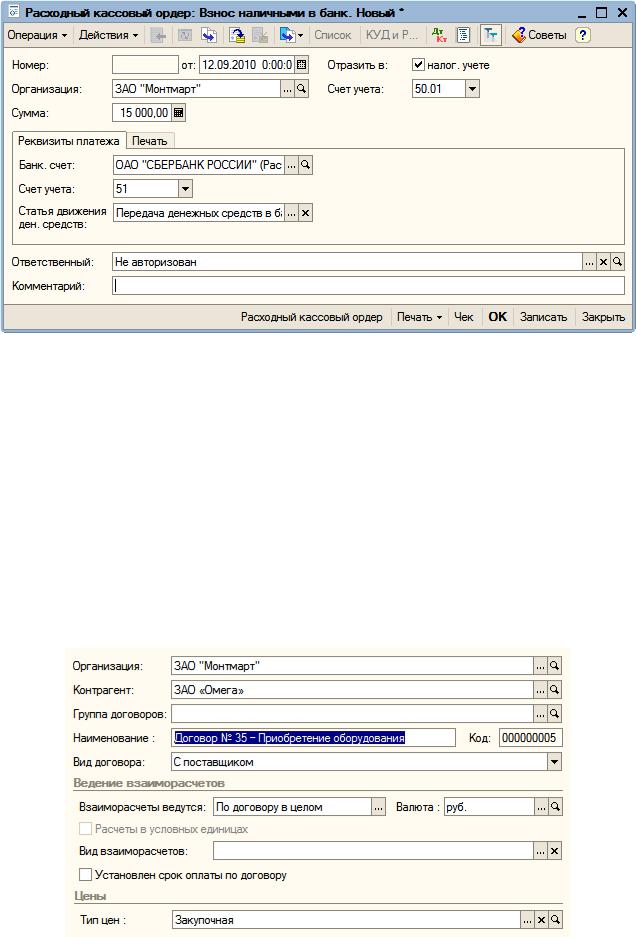Open the calendar picker beside the date field
Image resolution: width=636 pixels, height=937 pixels.
(302, 65)
